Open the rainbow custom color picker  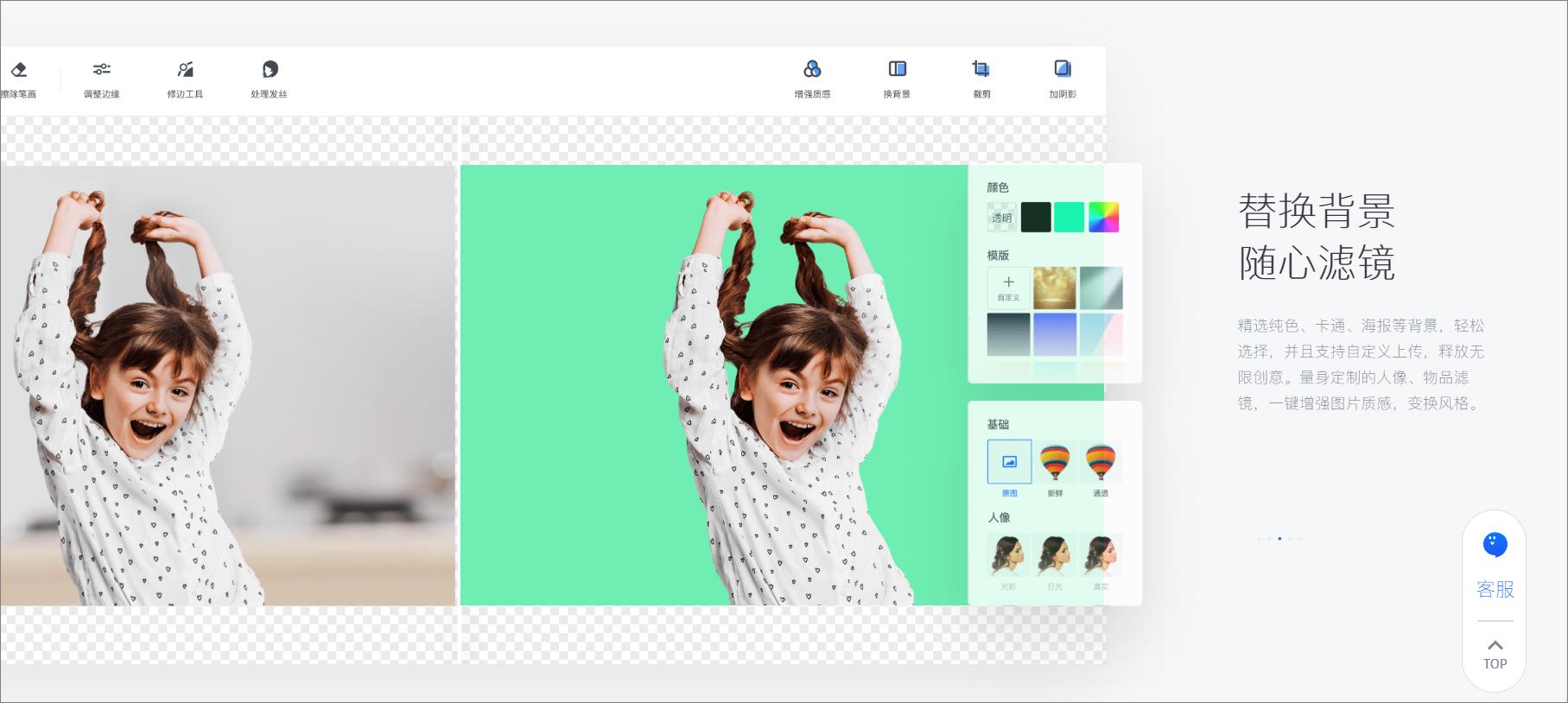click(1103, 218)
